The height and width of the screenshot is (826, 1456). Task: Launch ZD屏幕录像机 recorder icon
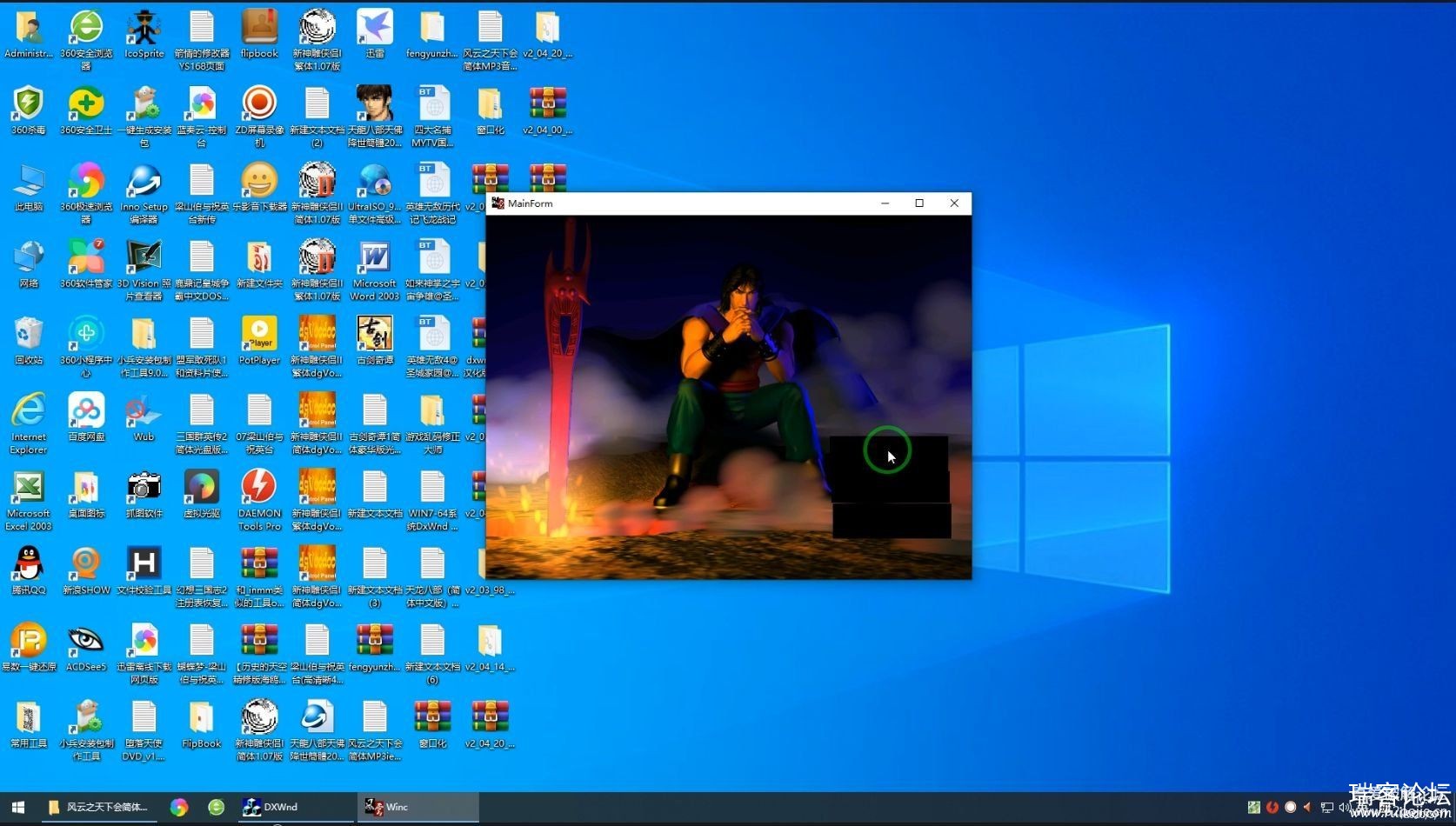tap(259, 117)
